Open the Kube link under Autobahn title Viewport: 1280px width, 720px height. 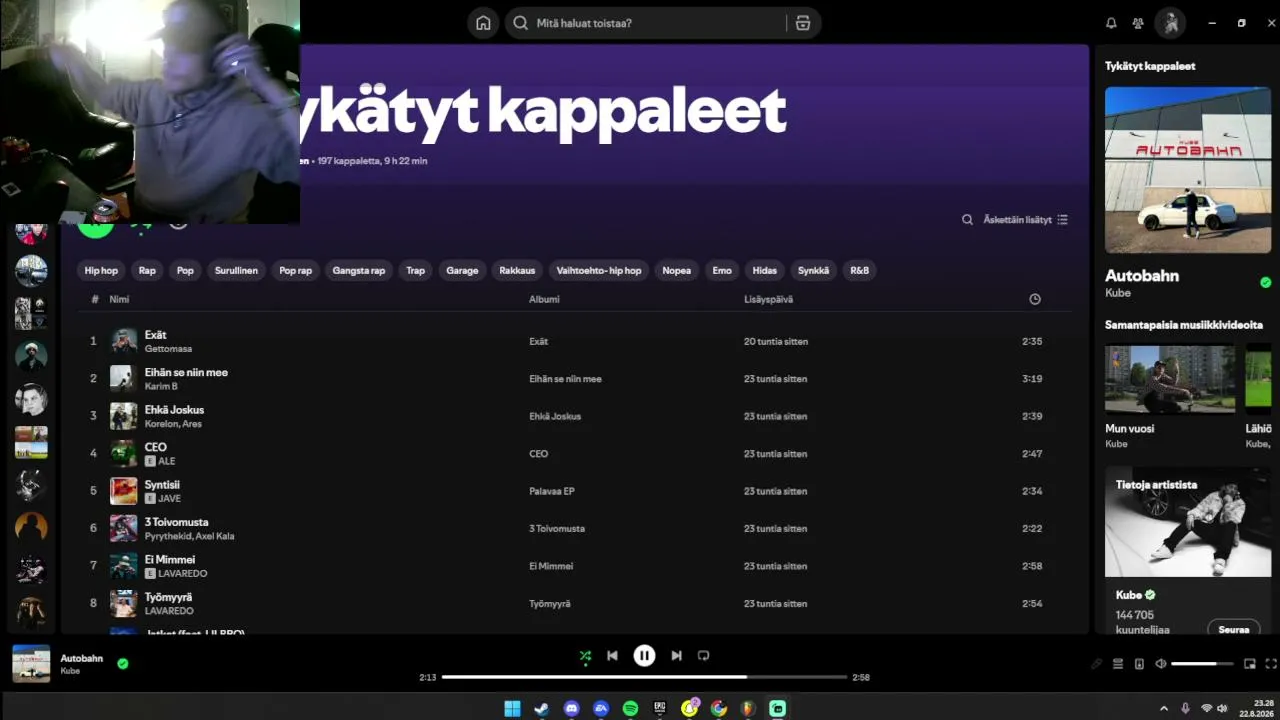pyautogui.click(x=1118, y=293)
